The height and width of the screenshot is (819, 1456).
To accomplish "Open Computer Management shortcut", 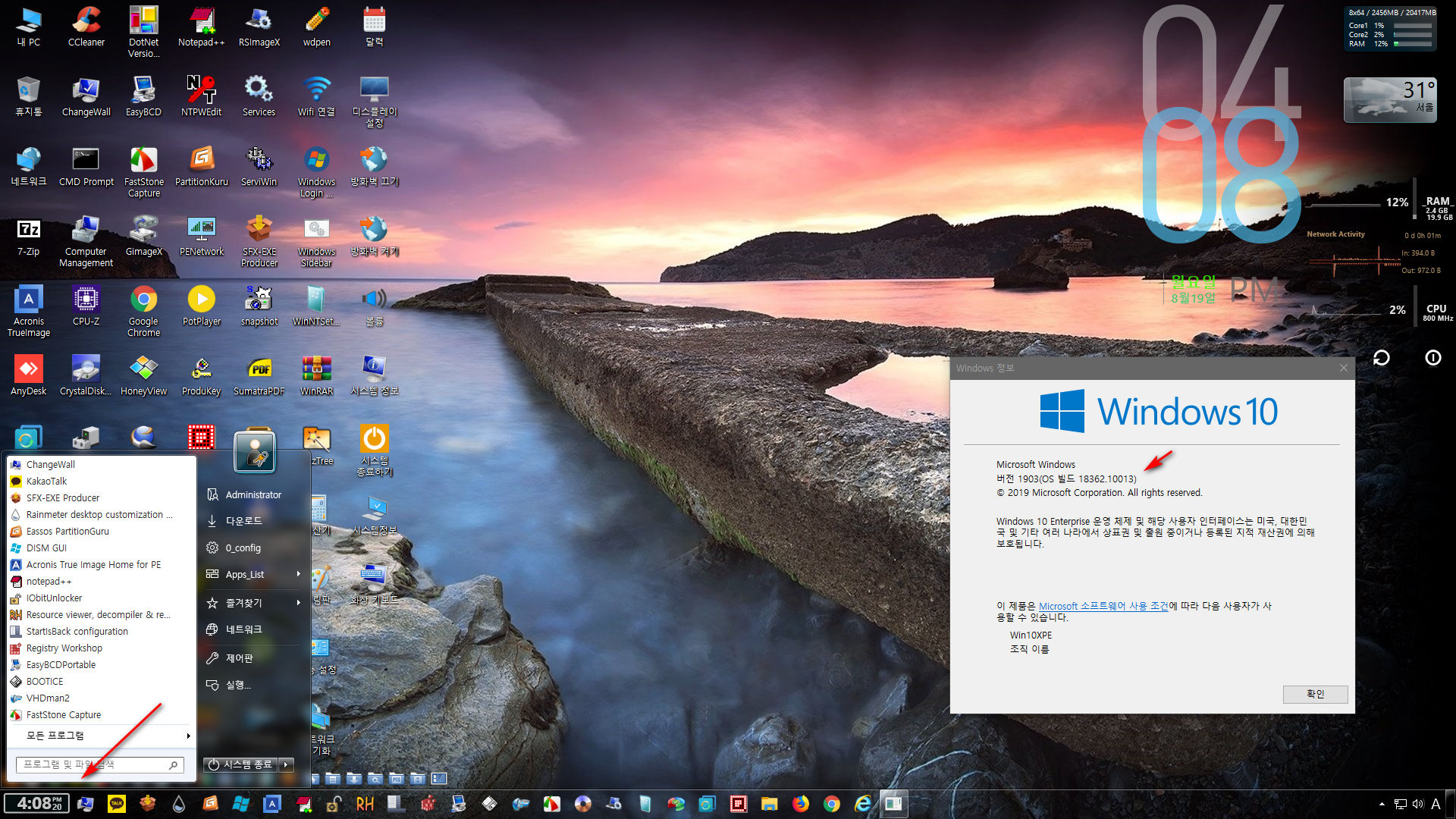I will pos(86,241).
